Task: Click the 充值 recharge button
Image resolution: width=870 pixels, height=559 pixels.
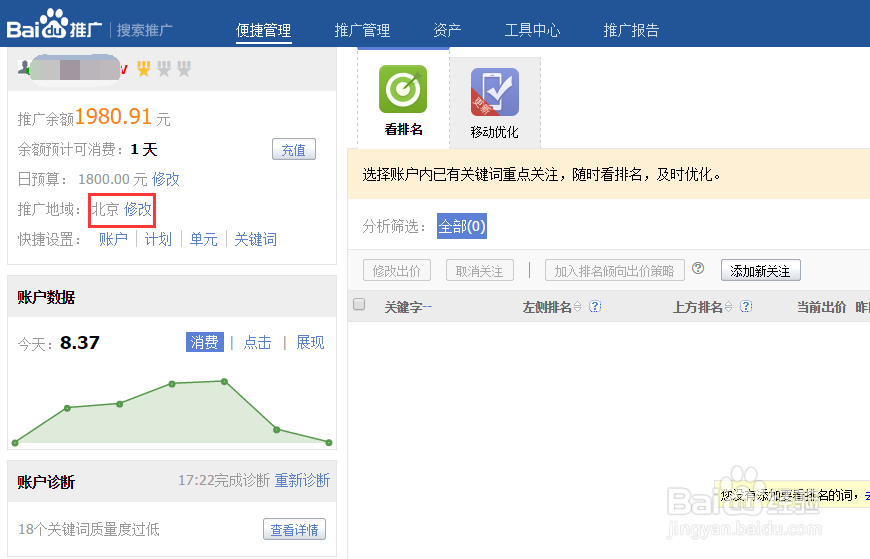Action: click(x=294, y=149)
